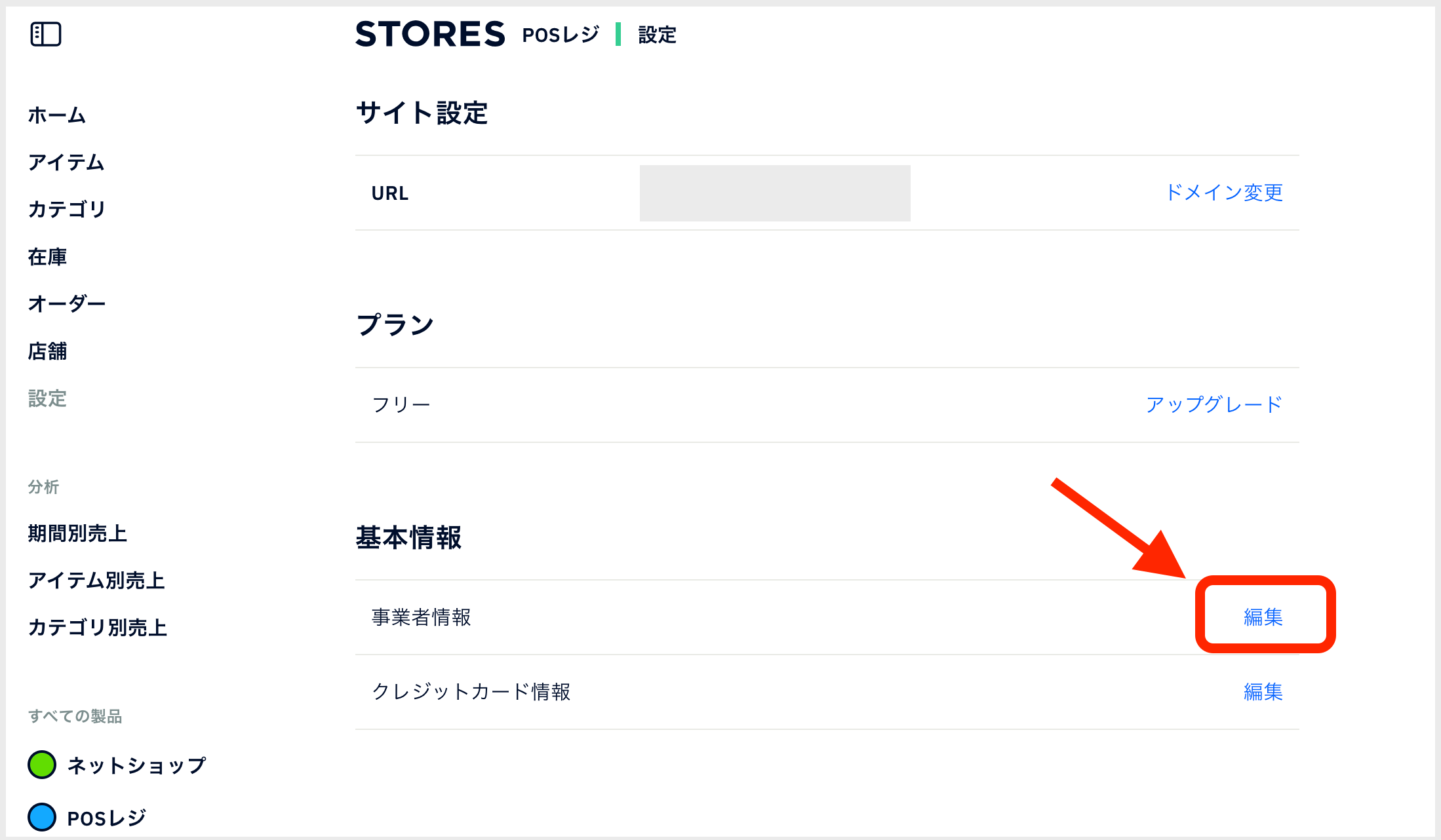The image size is (1441, 840).
Task: Open 期間別売上 analytics page
Action: click(77, 533)
